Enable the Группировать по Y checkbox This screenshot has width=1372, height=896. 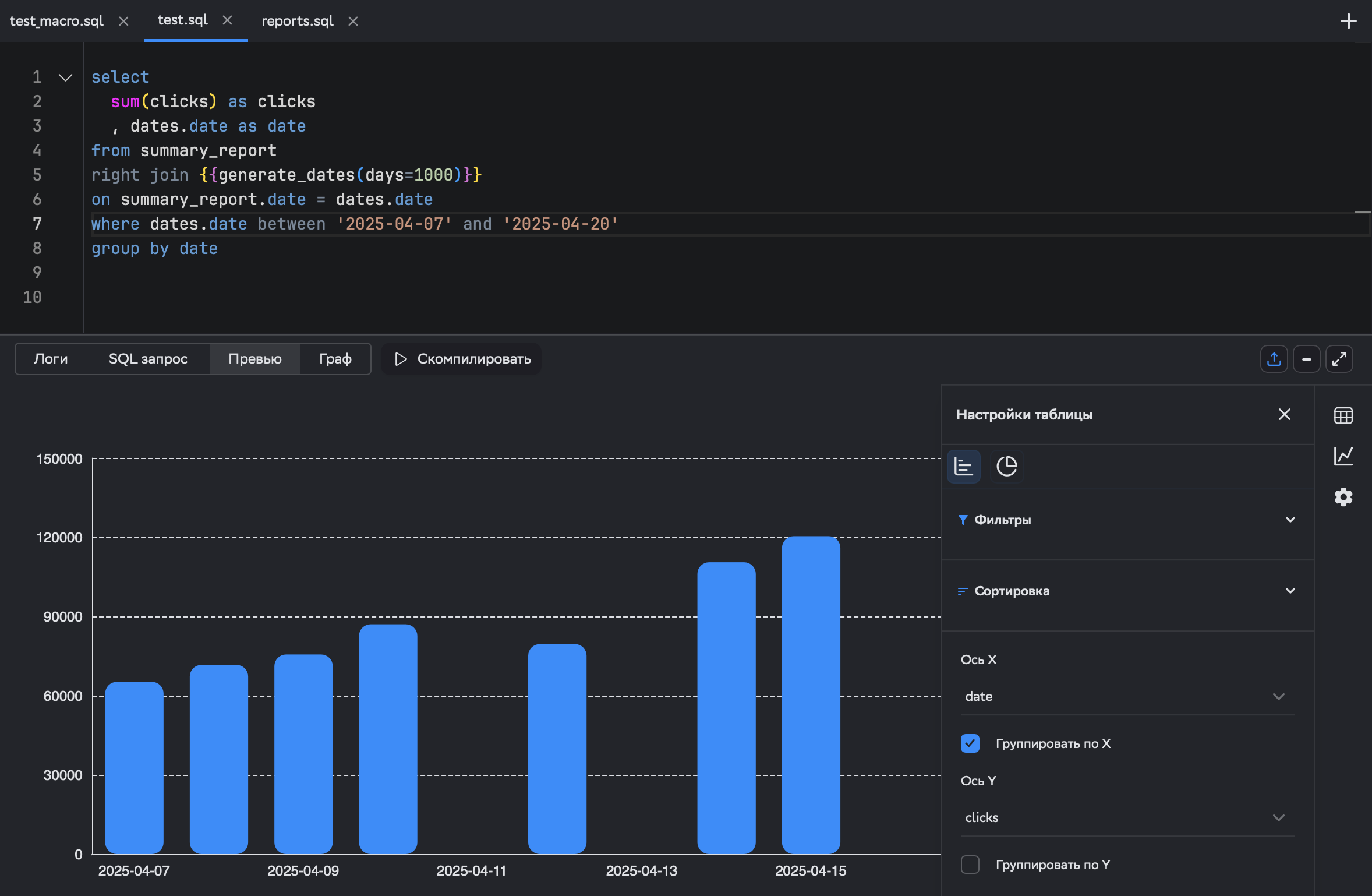click(x=970, y=865)
